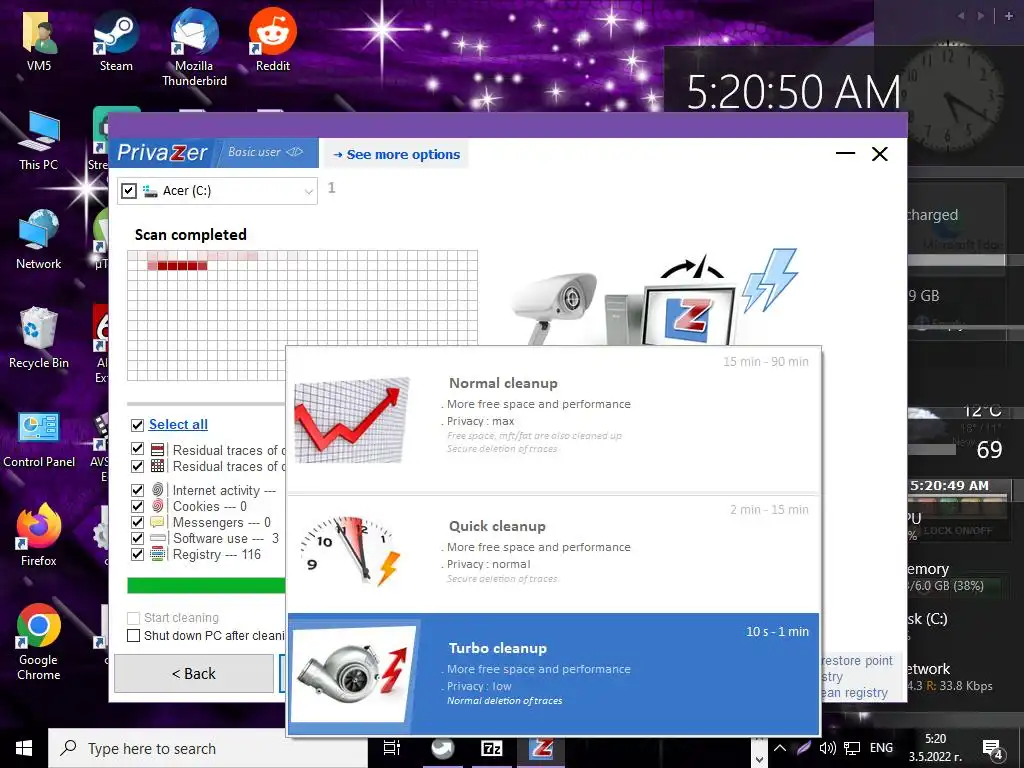Click the green scan progress bar

coord(206,585)
